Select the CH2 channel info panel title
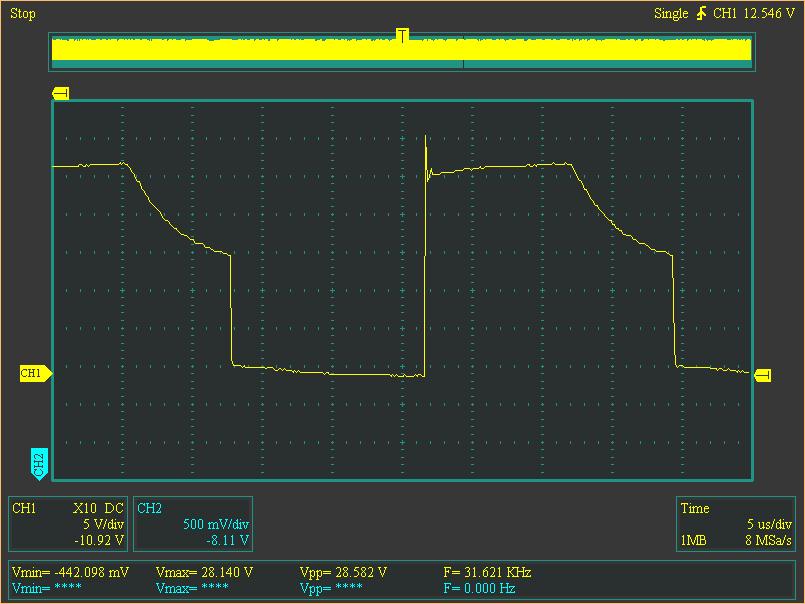Screen dimensions: 805x604 coord(149,508)
